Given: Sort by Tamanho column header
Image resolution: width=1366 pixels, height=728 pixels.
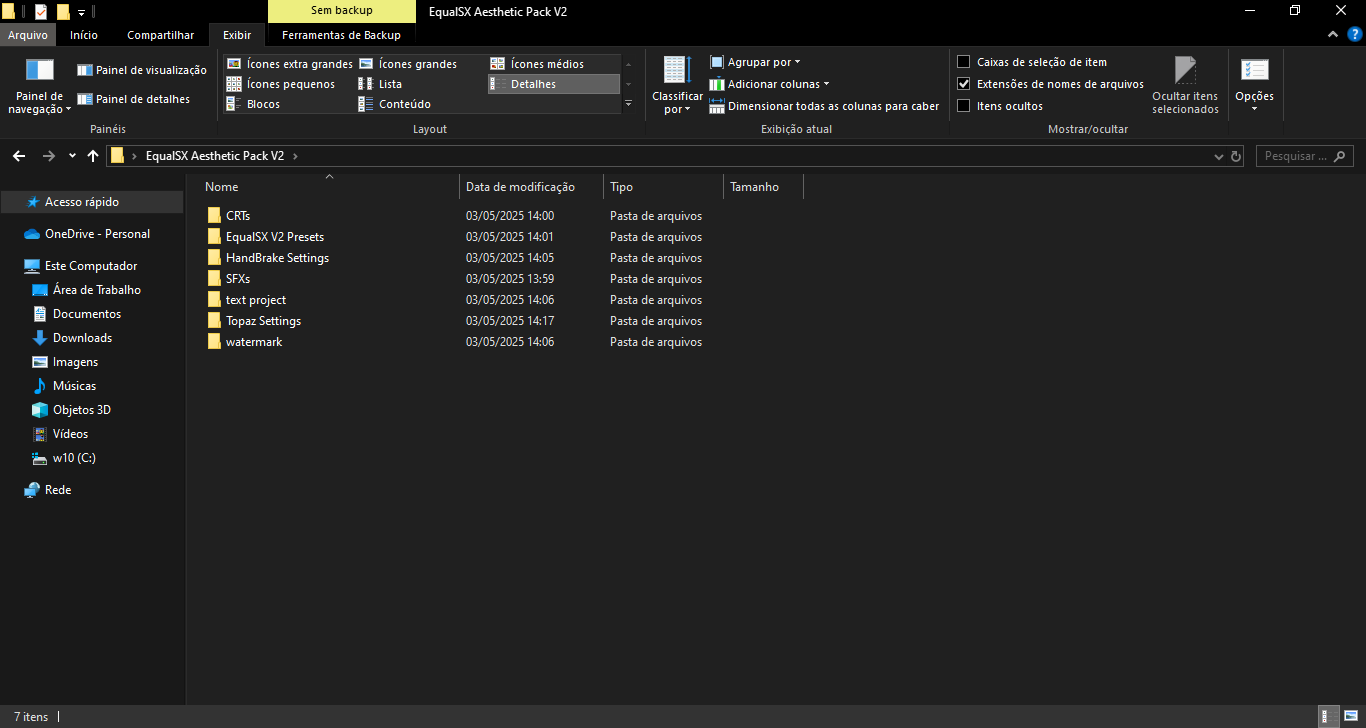Looking at the screenshot, I should [x=763, y=187].
